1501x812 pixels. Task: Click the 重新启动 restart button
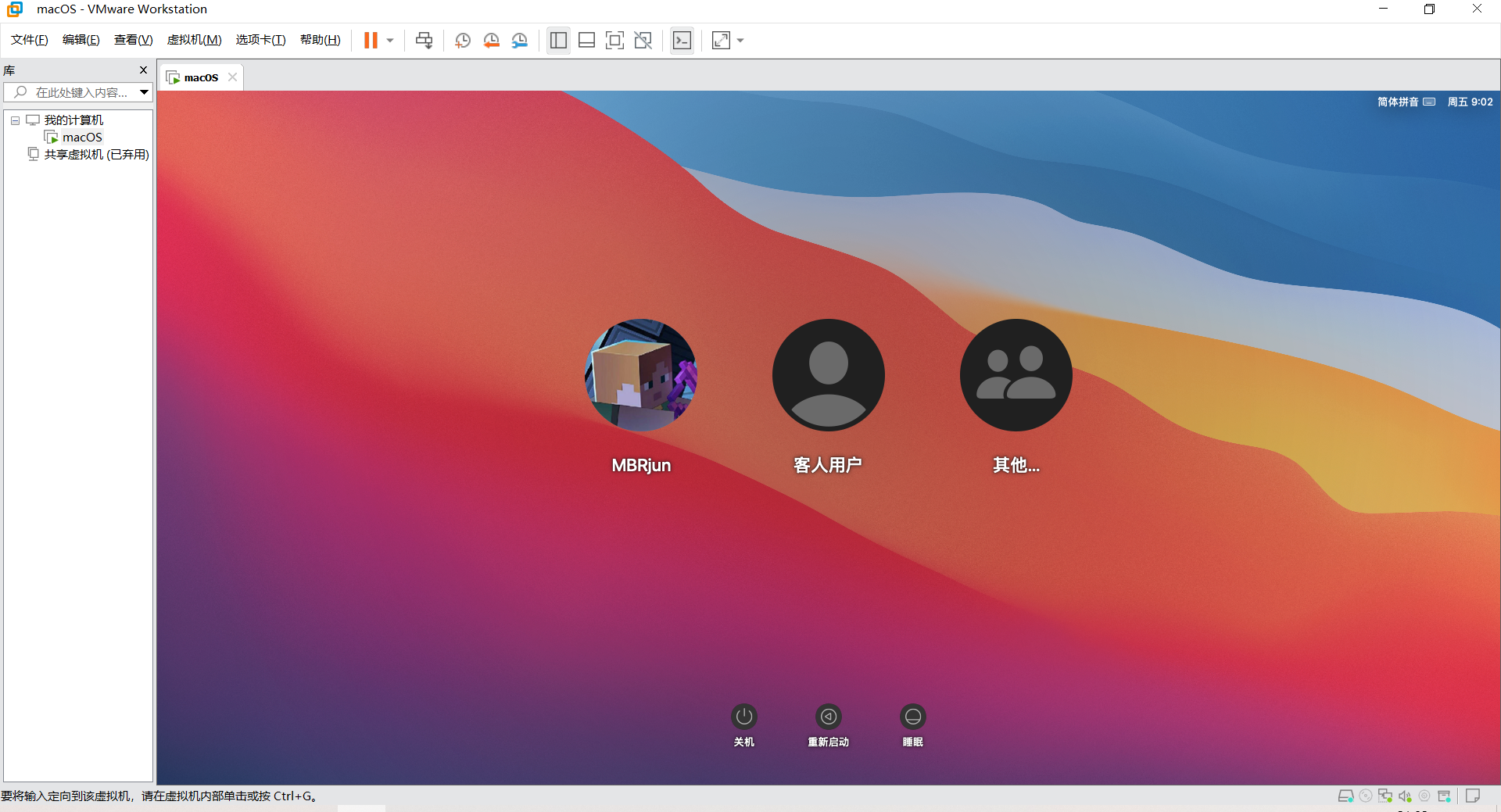[829, 717]
